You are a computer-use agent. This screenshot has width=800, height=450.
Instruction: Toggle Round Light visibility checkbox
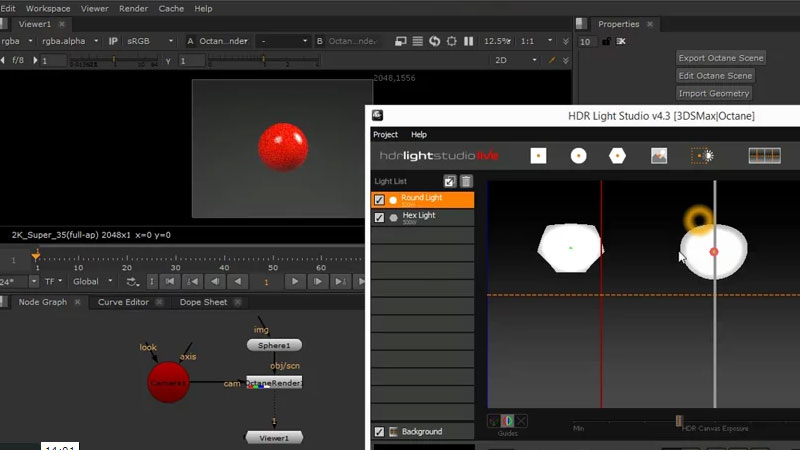click(379, 199)
